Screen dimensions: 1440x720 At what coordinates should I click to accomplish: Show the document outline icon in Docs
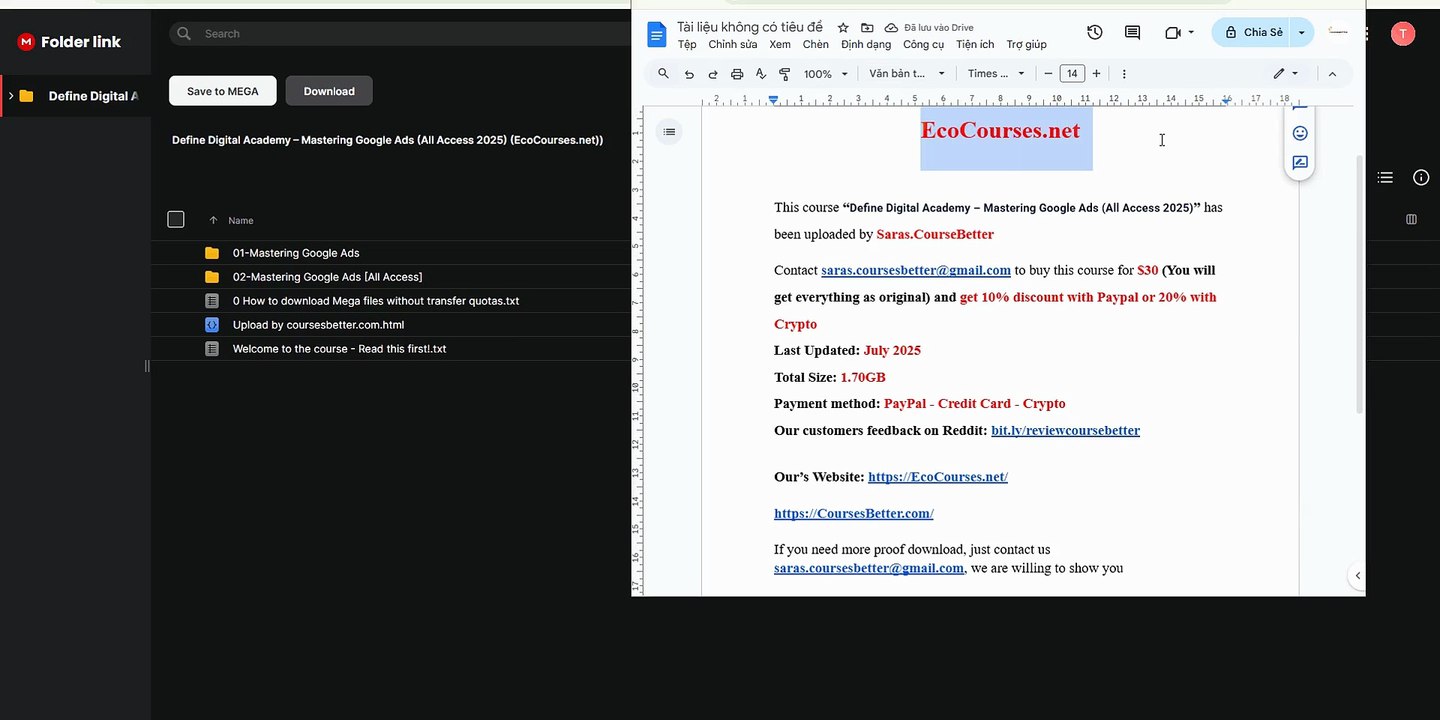coord(669,132)
